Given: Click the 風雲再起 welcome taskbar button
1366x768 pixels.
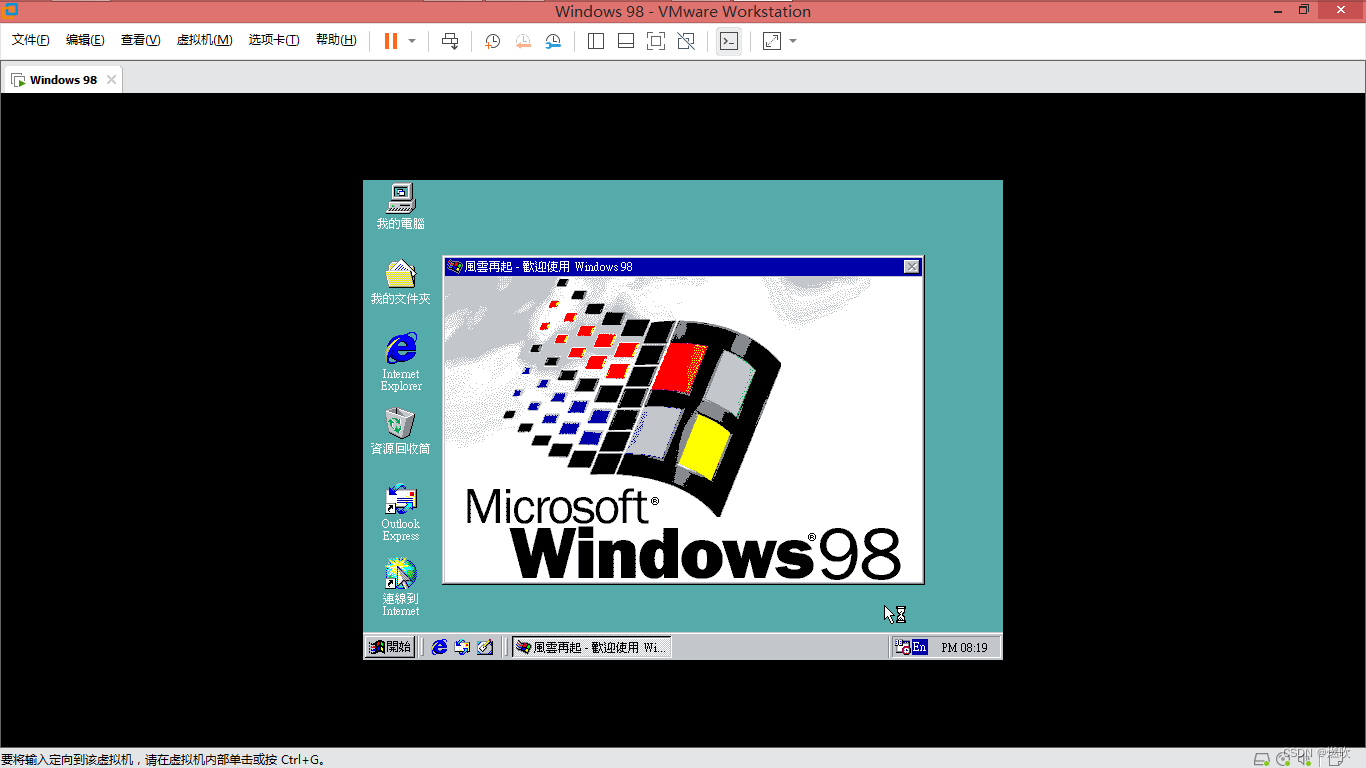Looking at the screenshot, I should 590,647.
